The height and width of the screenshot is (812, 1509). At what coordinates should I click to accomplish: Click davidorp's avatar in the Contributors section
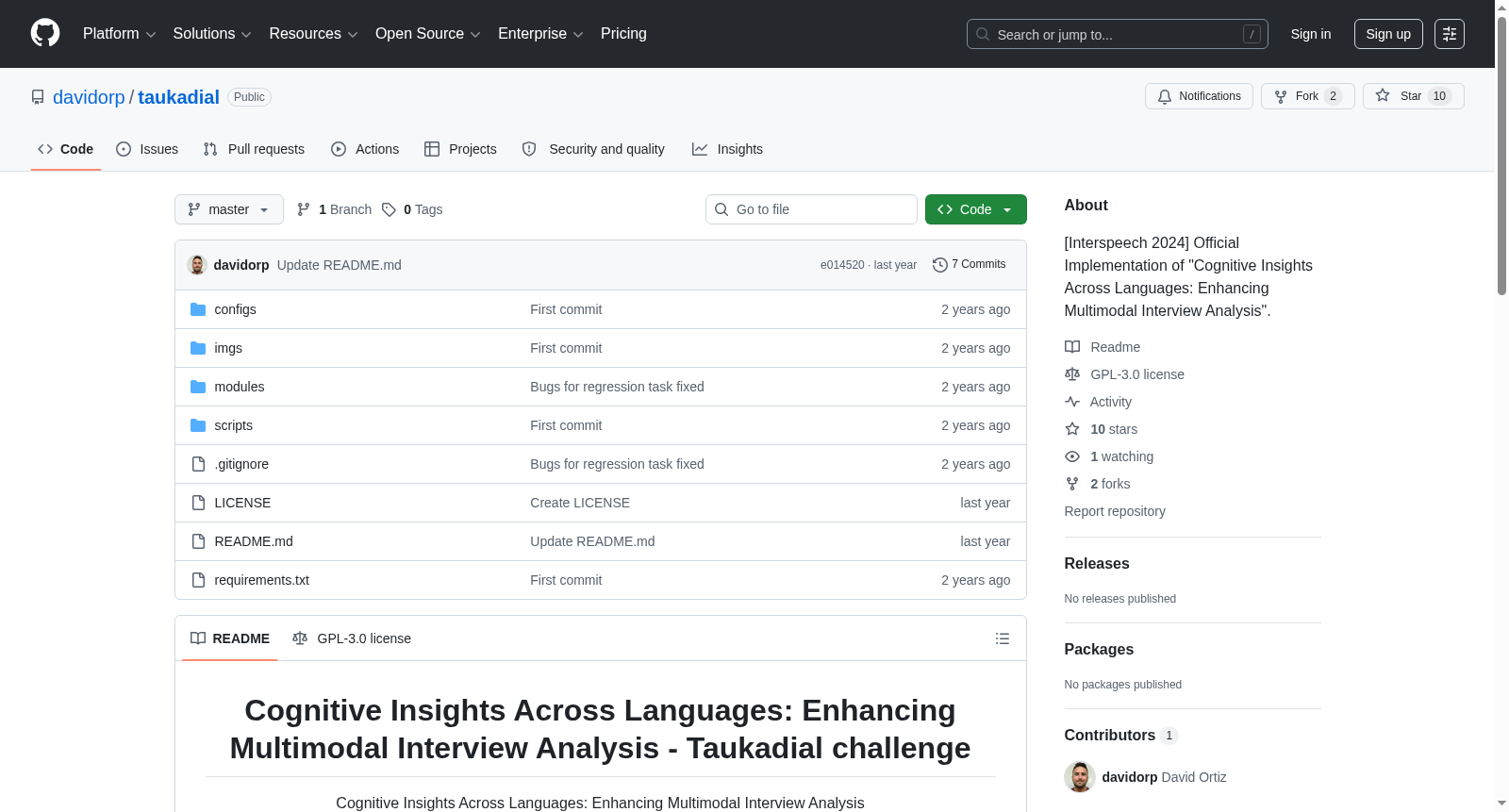coord(1080,777)
